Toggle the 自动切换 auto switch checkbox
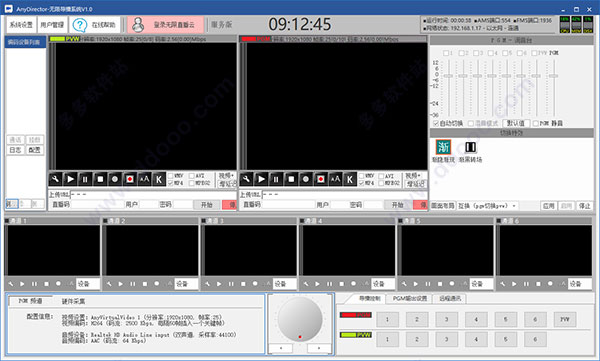600x361 pixels. [436, 123]
